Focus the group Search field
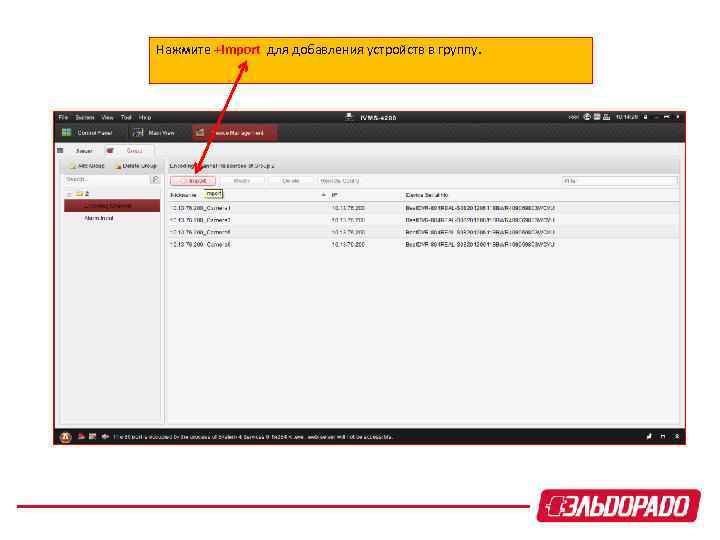 (x=107, y=179)
